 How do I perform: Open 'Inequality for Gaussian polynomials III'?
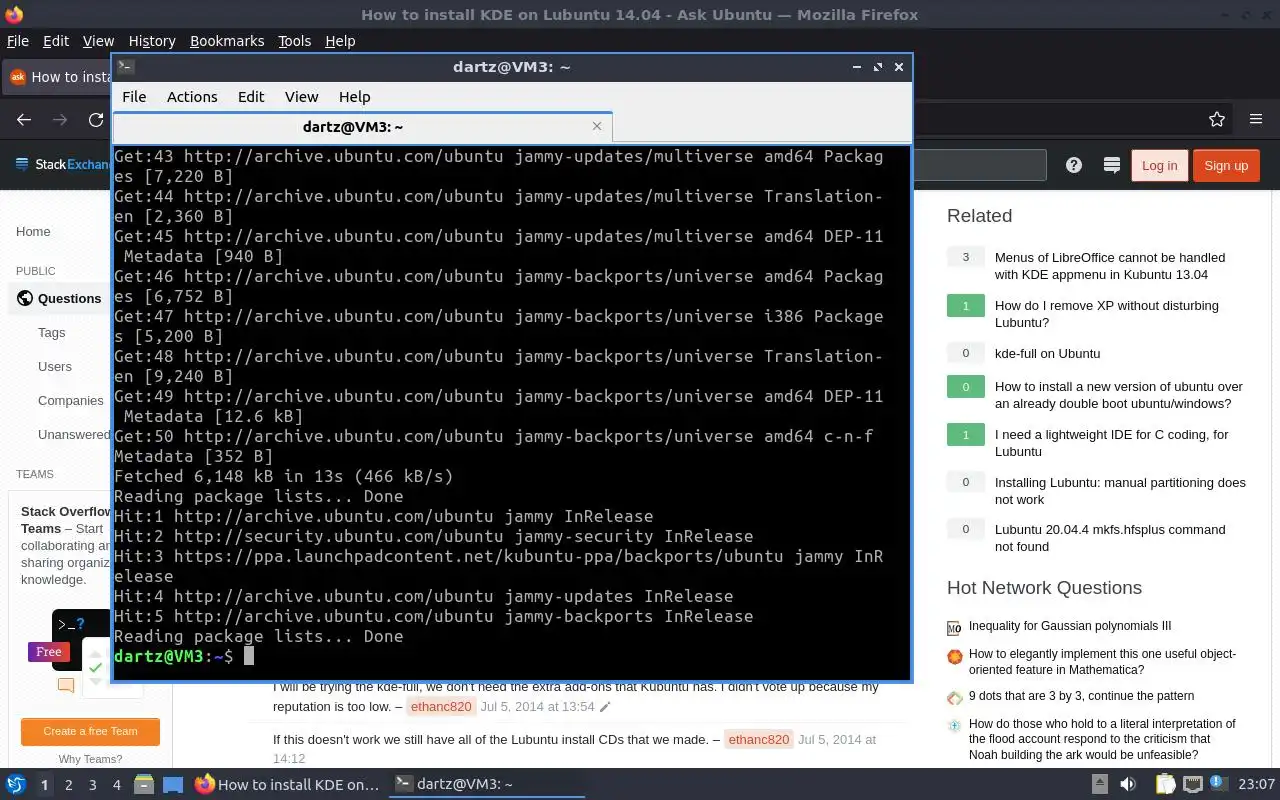pos(1070,626)
